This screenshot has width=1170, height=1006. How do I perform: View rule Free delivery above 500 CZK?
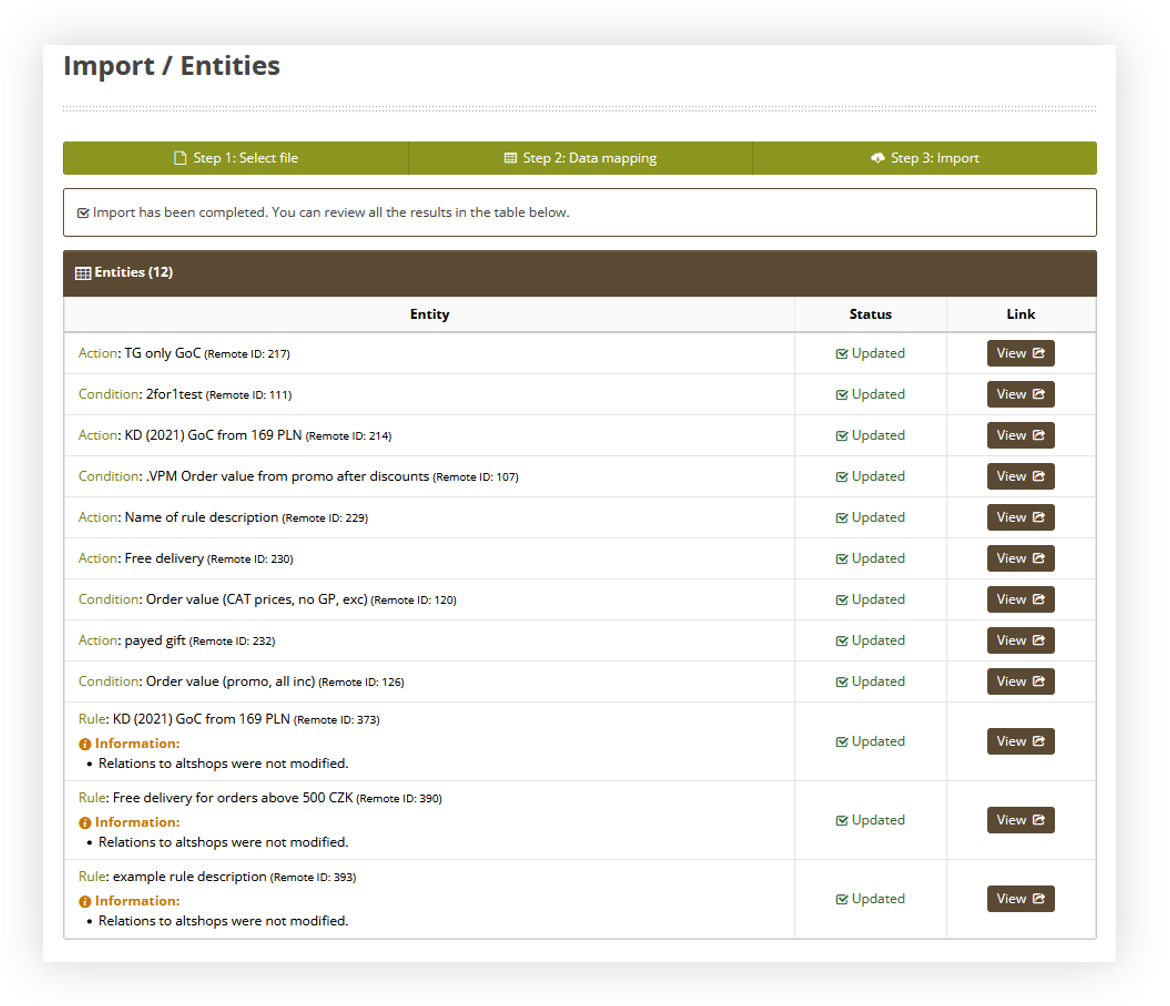coord(1020,820)
